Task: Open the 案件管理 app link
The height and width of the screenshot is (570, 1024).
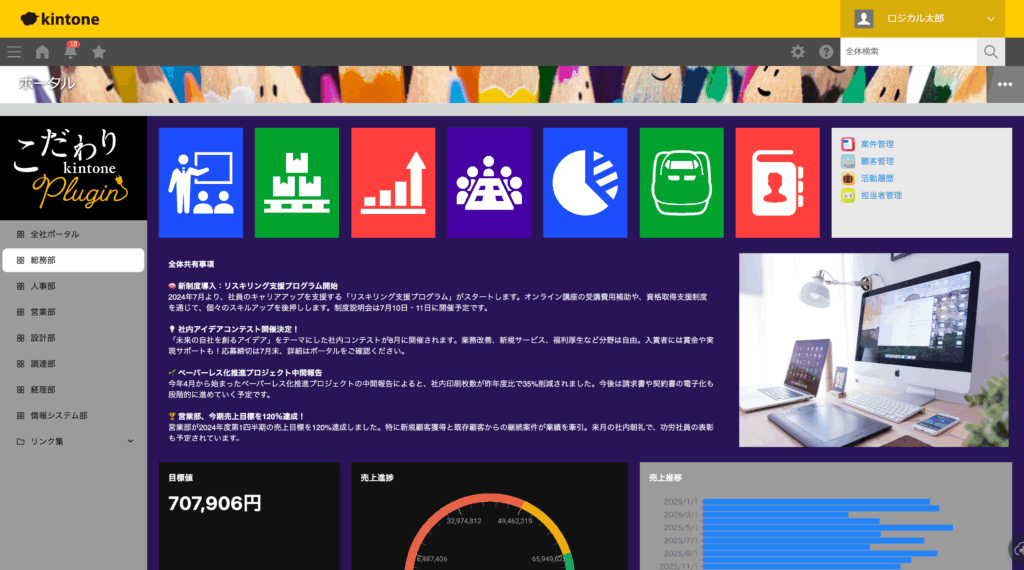Action: [877, 144]
